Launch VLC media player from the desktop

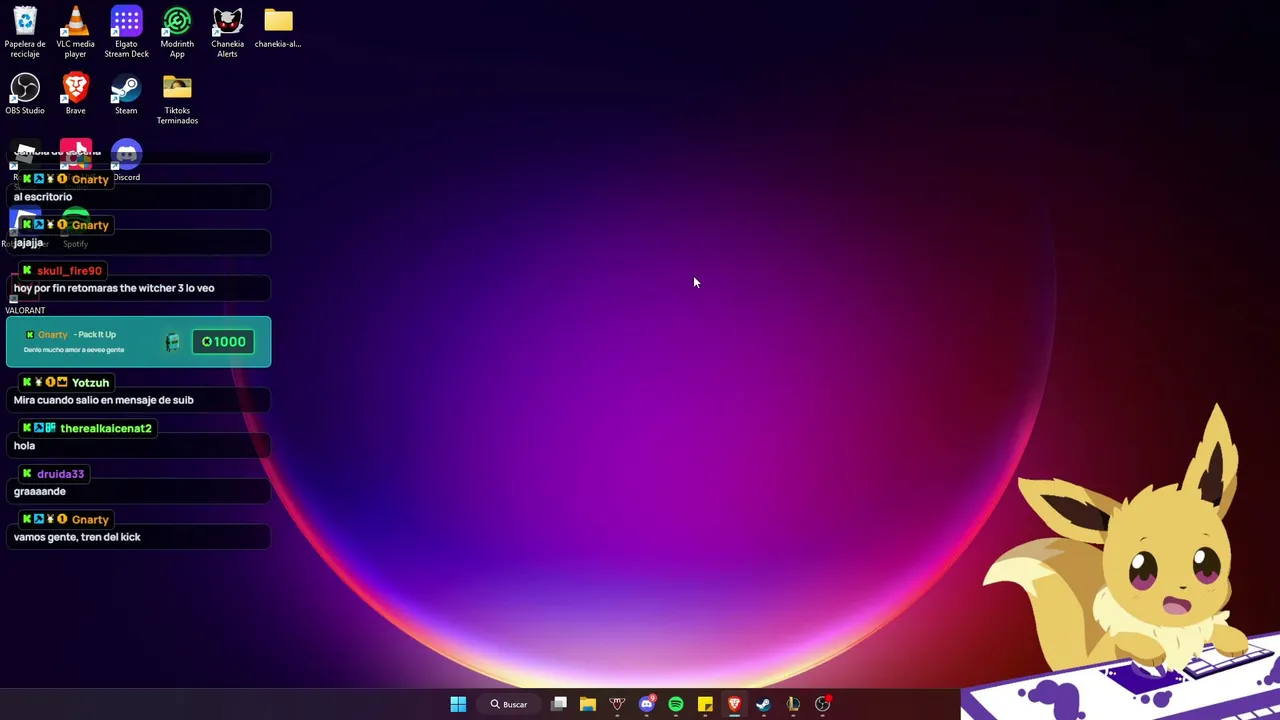75,31
